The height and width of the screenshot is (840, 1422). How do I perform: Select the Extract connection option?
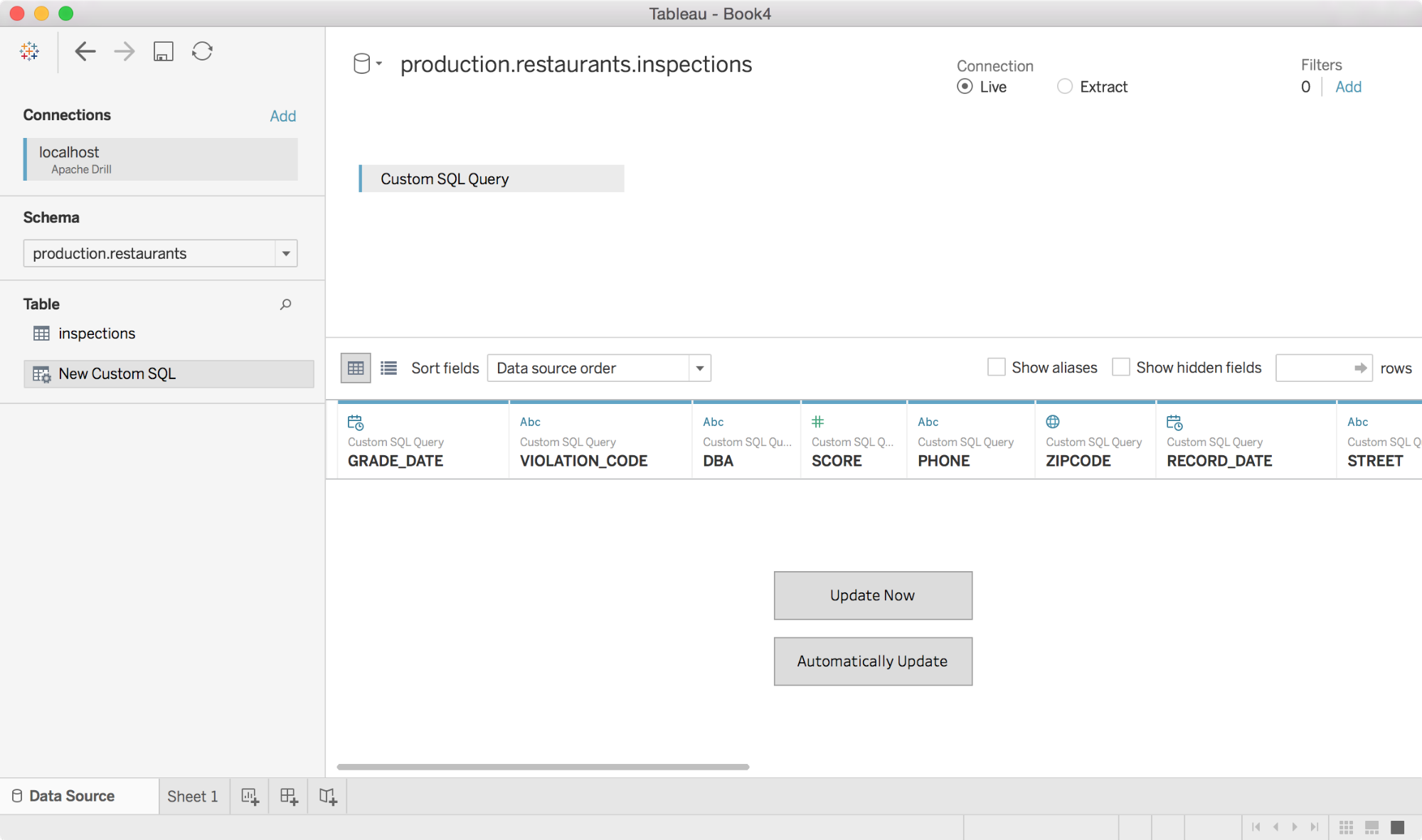pos(1065,87)
